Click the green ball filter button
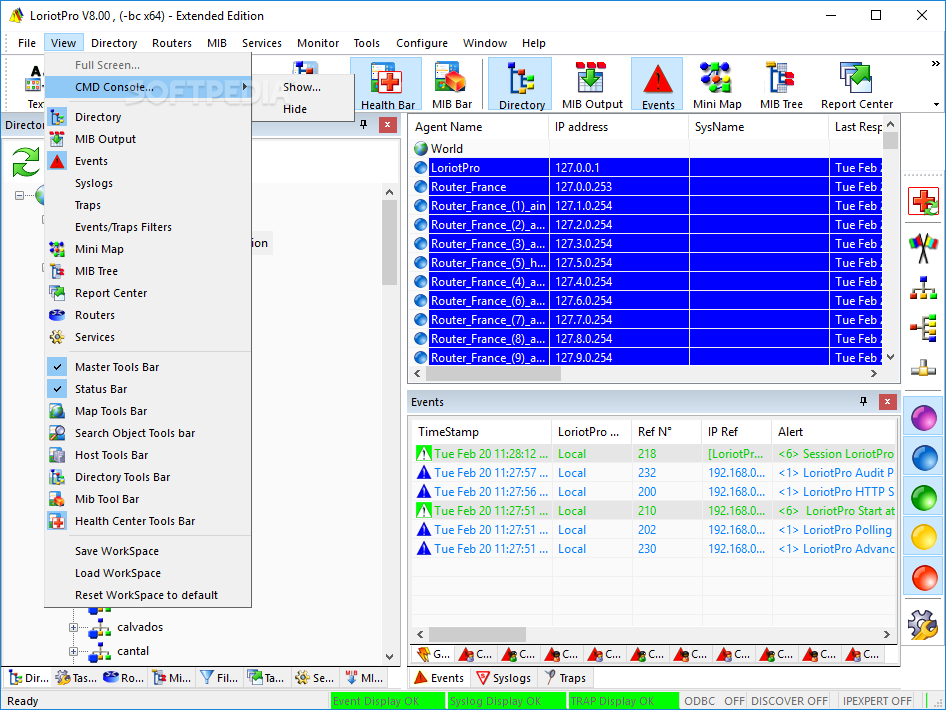 coord(923,498)
